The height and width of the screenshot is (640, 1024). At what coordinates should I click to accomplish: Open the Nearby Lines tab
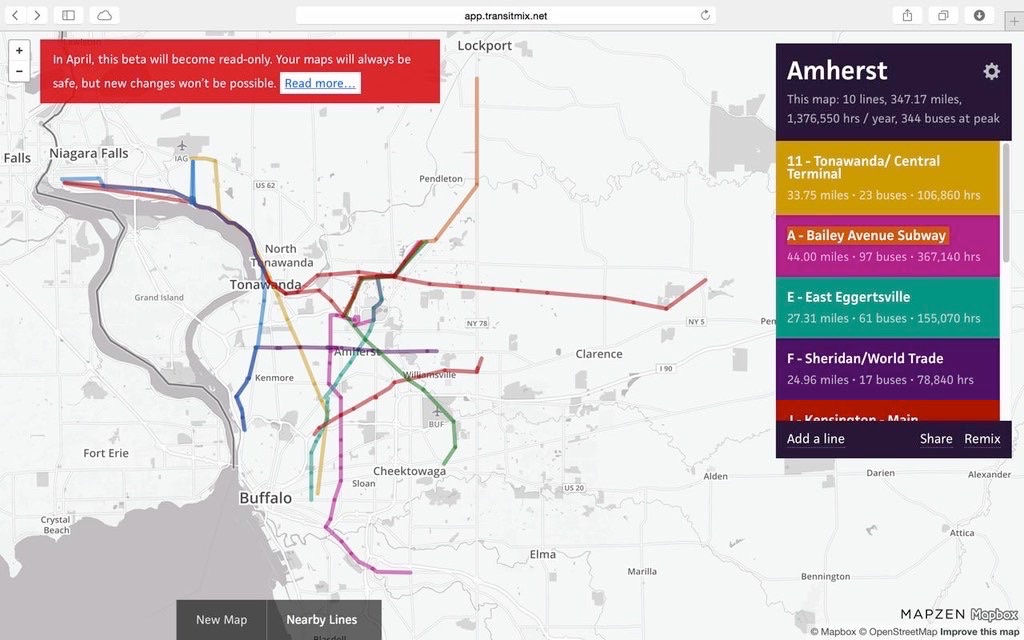click(322, 620)
